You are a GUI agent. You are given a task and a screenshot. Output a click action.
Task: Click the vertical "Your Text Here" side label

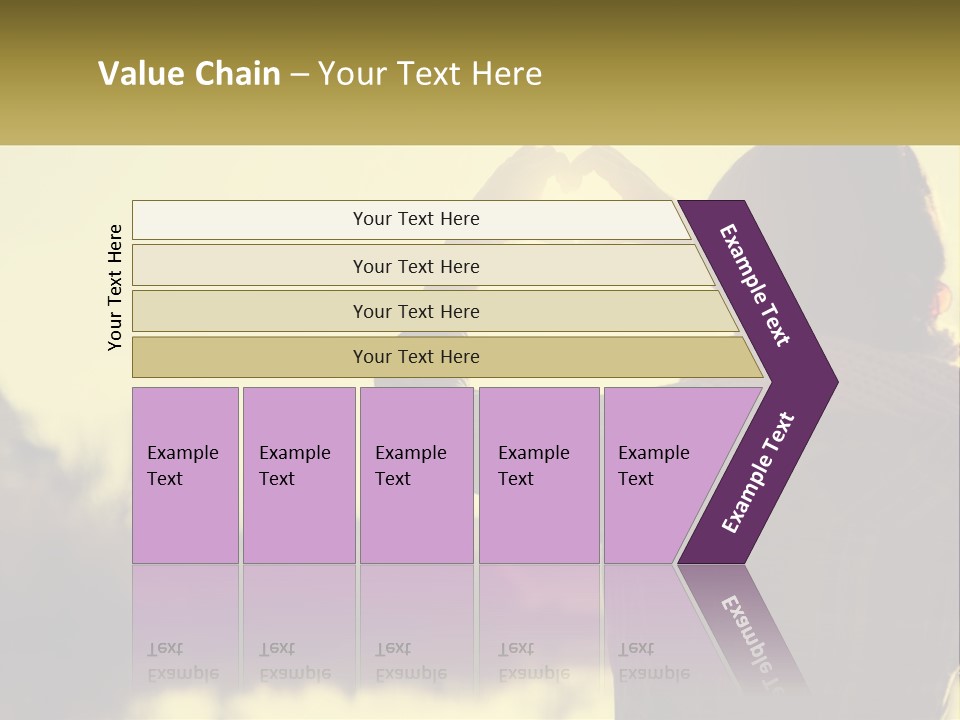[116, 287]
